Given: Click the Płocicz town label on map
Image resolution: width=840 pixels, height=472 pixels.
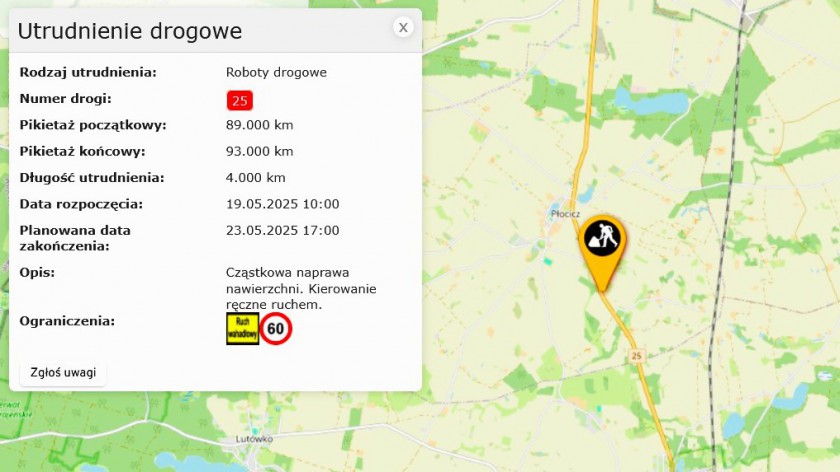Looking at the screenshot, I should 565,214.
